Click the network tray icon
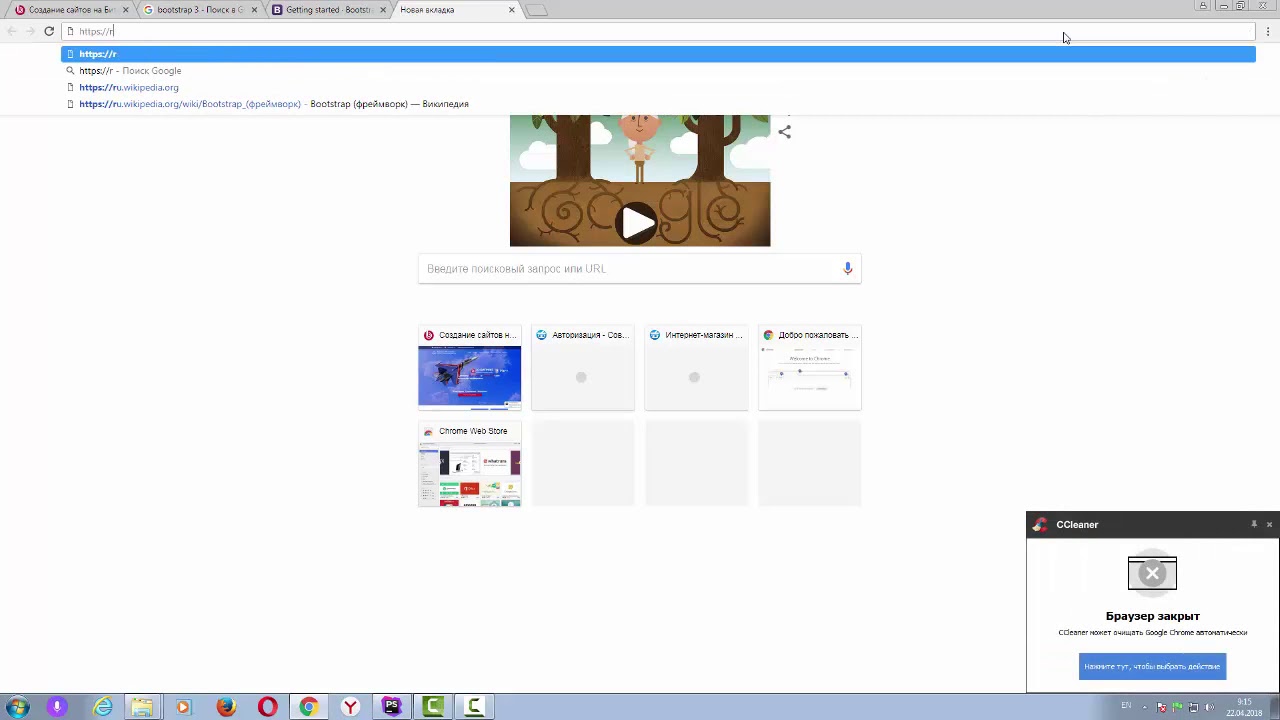Image resolution: width=1280 pixels, height=720 pixels. tap(1193, 707)
